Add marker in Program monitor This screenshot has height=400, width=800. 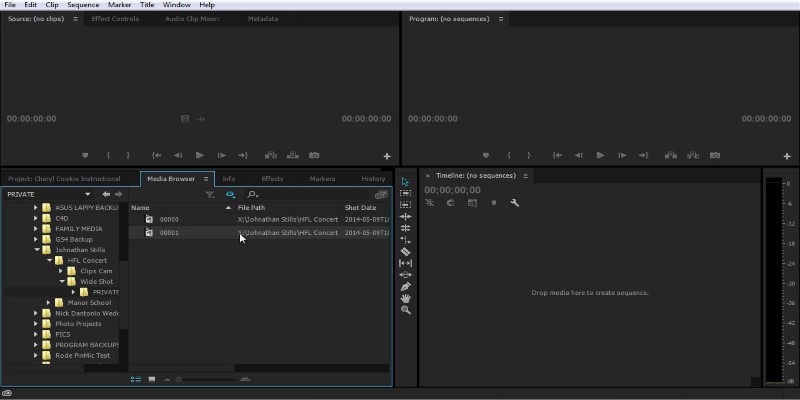[486, 155]
